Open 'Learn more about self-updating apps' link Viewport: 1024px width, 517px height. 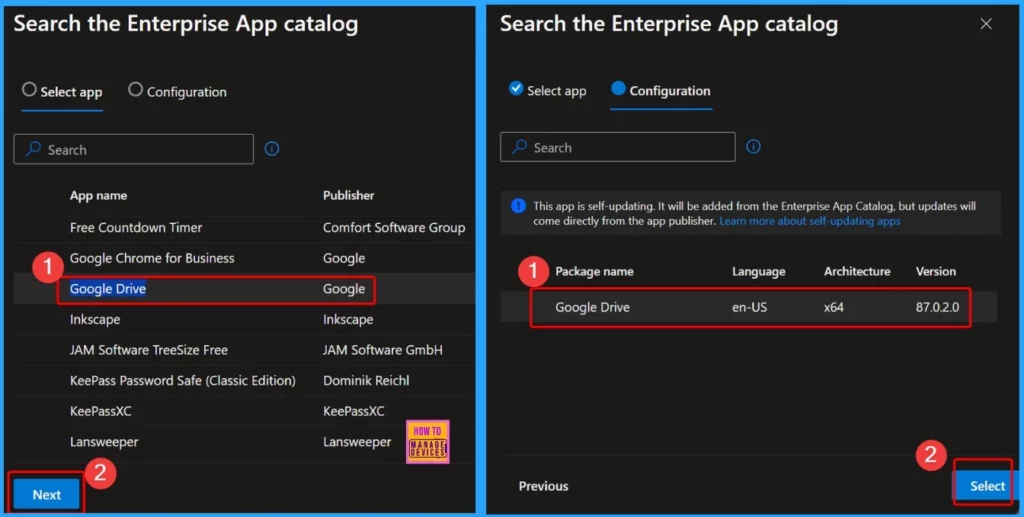coord(810,221)
